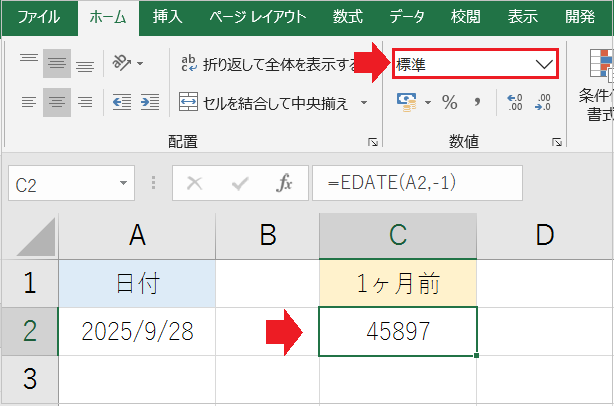Image resolution: width=616 pixels, height=406 pixels.
Task: Expand the Name Box dropdown arrow
Action: pyautogui.click(x=123, y=183)
